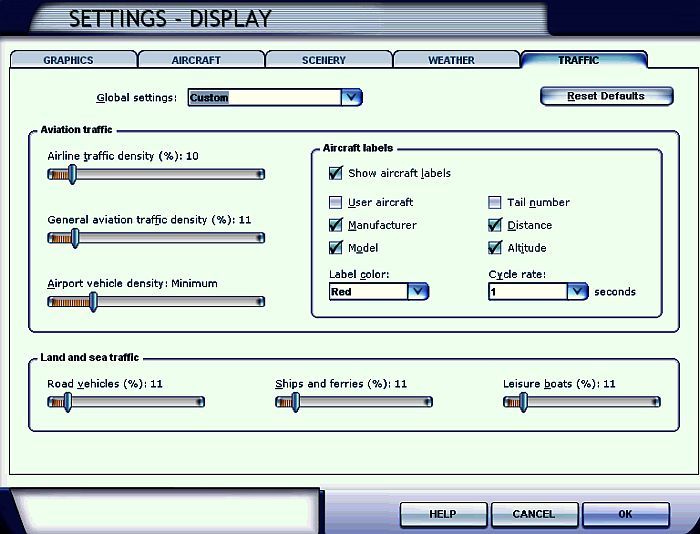Expand the Cycle rate dropdown
This screenshot has height=534, width=700.
[576, 292]
